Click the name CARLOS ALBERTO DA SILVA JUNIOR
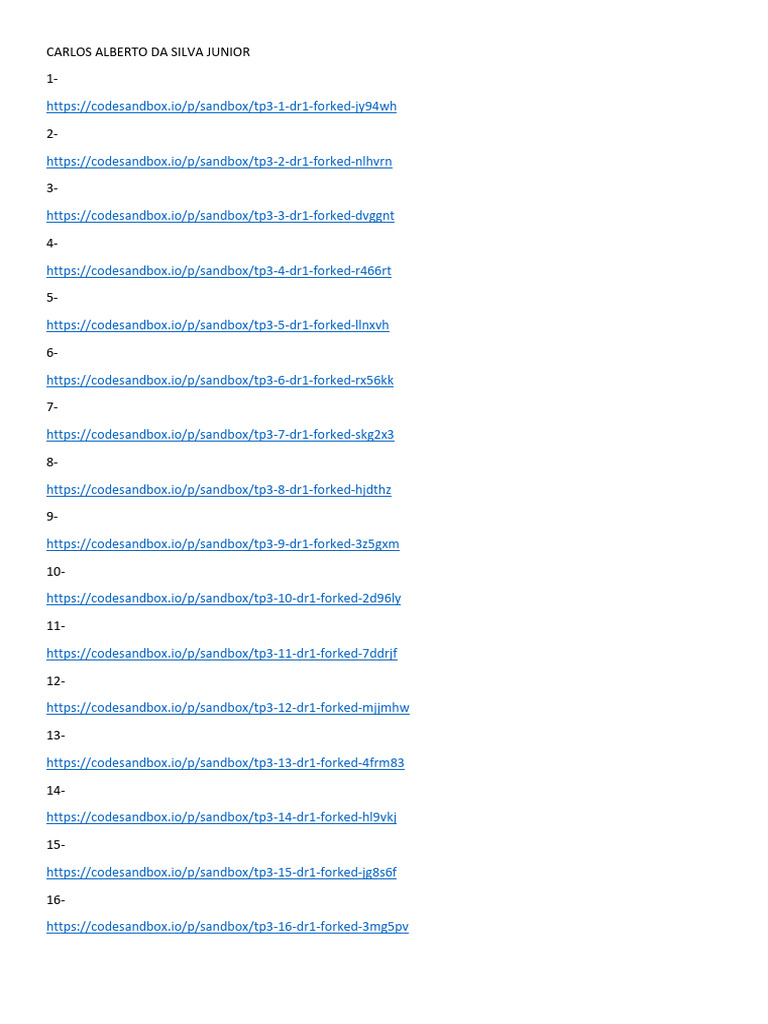This screenshot has height=1024, width=768. 148,52
